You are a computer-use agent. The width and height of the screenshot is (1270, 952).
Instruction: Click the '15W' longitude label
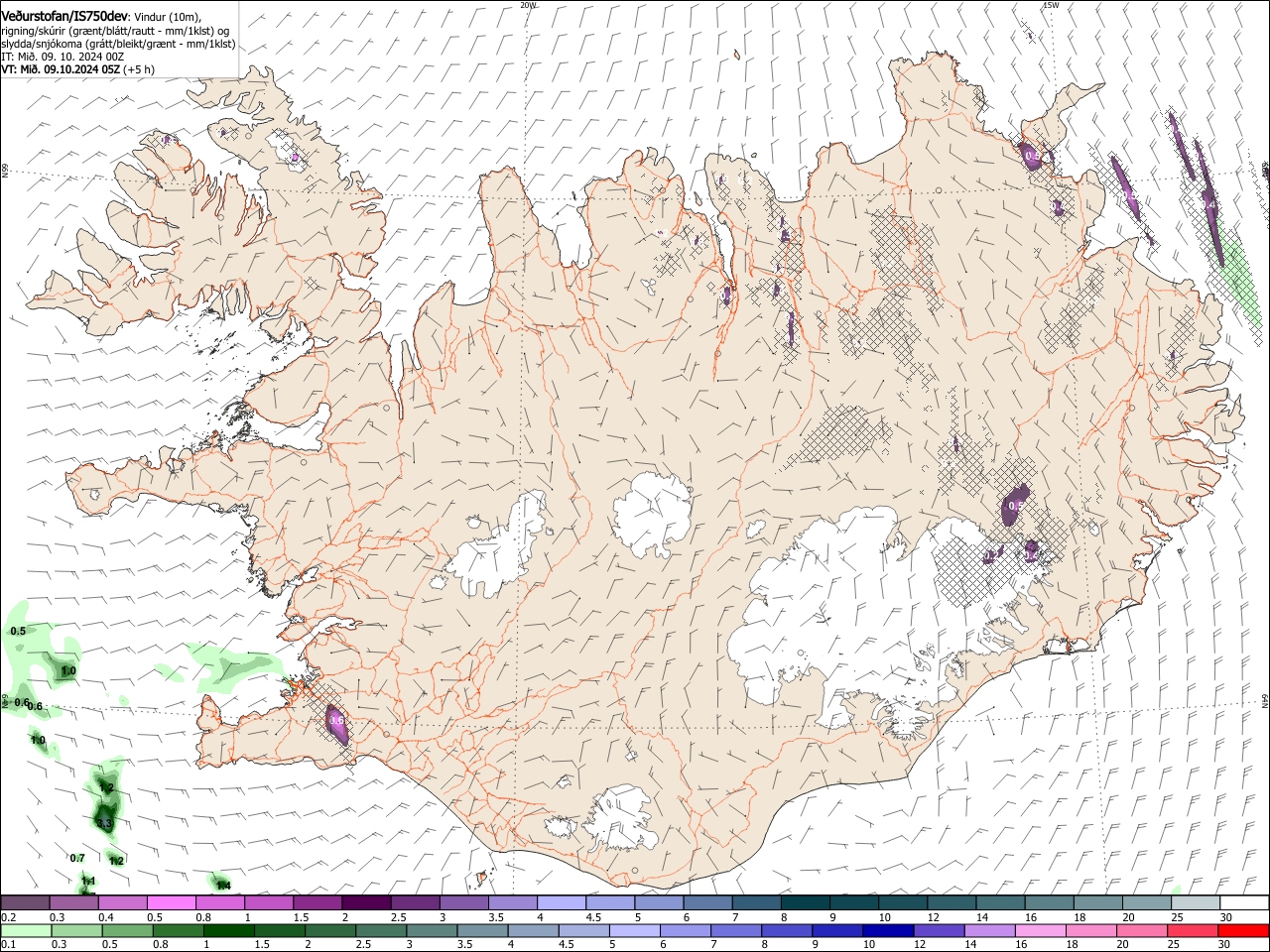1052,5
